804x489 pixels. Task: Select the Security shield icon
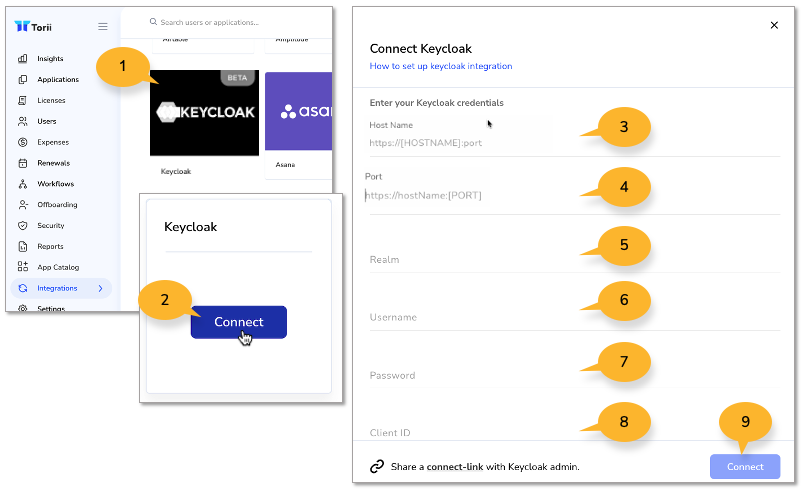click(x=23, y=226)
